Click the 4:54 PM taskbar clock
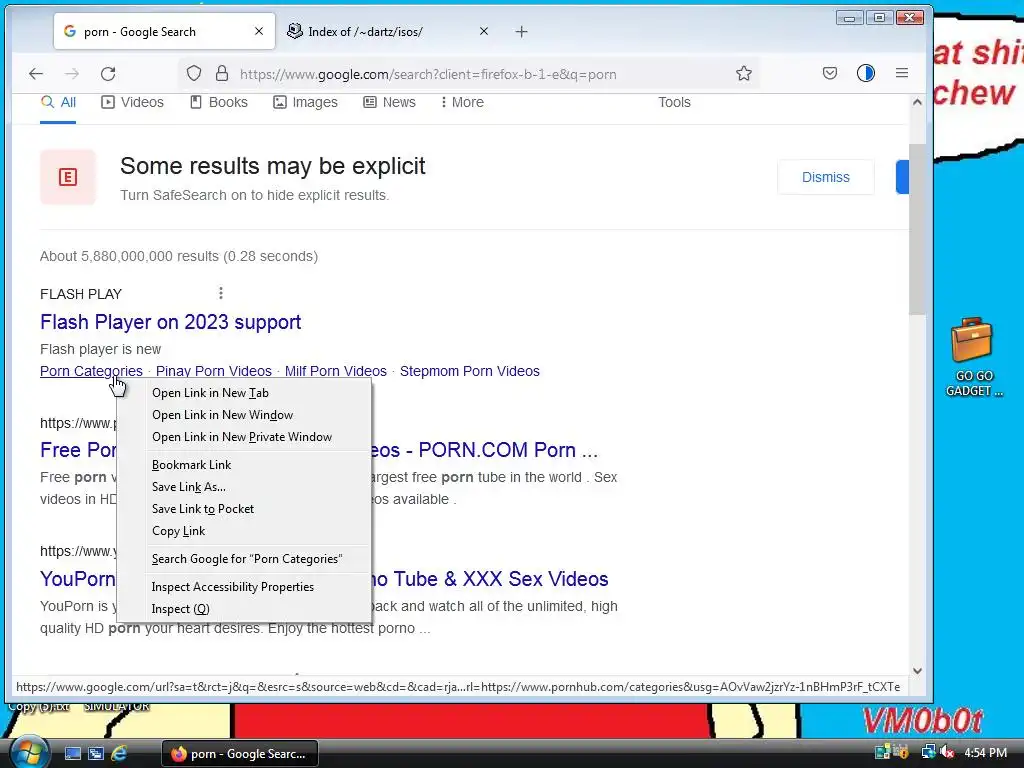This screenshot has width=1024, height=768. point(985,753)
